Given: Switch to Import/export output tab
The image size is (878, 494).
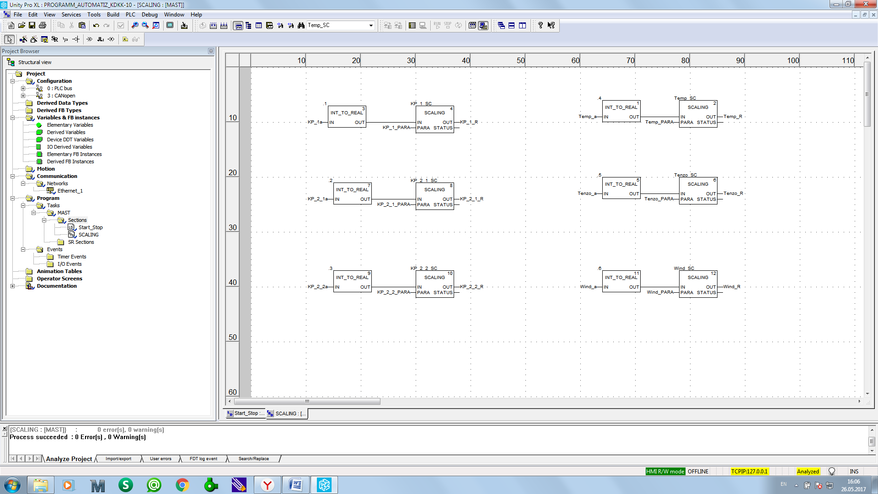Looking at the screenshot, I should tap(119, 459).
